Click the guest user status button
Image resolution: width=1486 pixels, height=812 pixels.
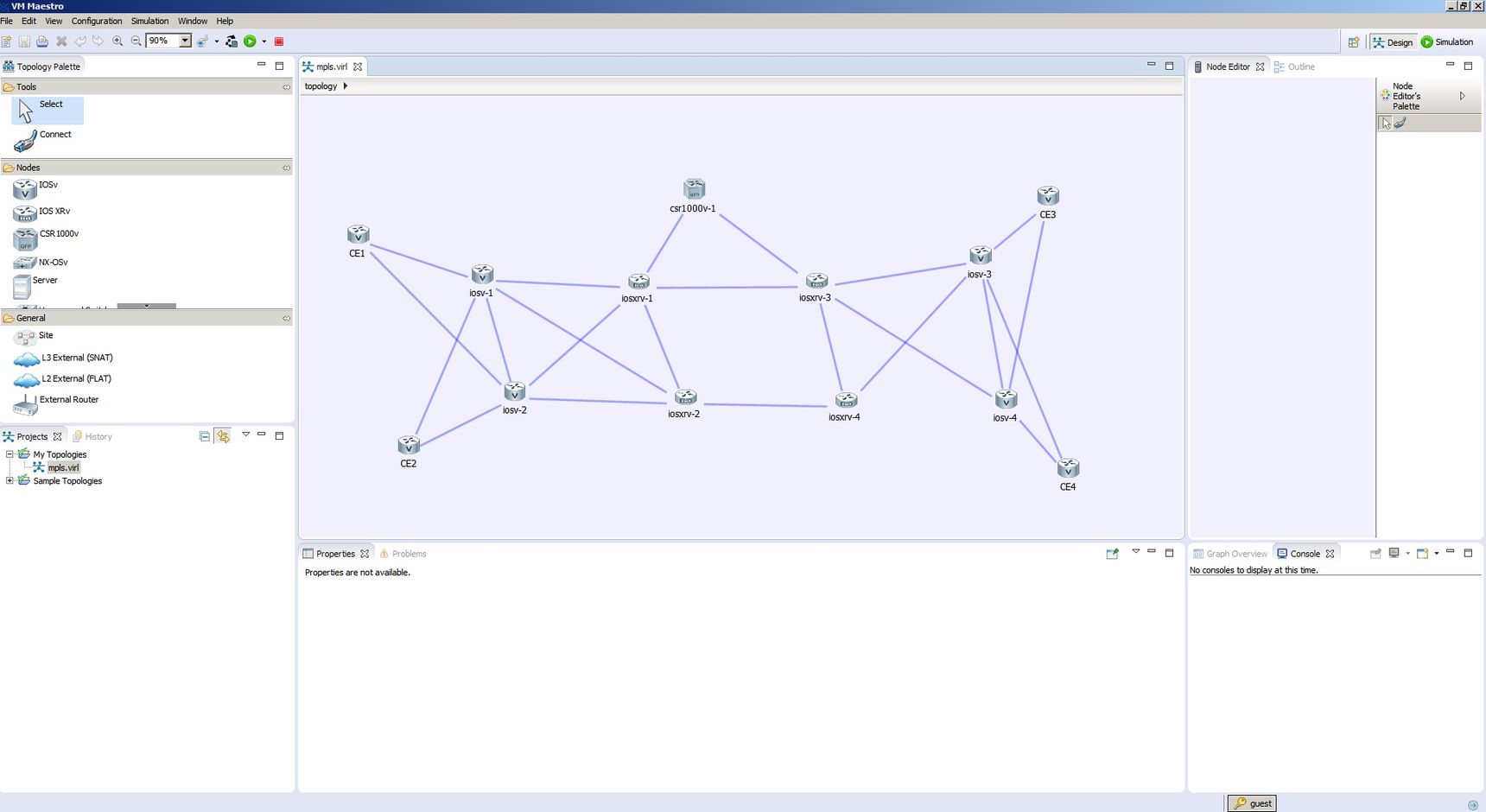pyautogui.click(x=1252, y=803)
